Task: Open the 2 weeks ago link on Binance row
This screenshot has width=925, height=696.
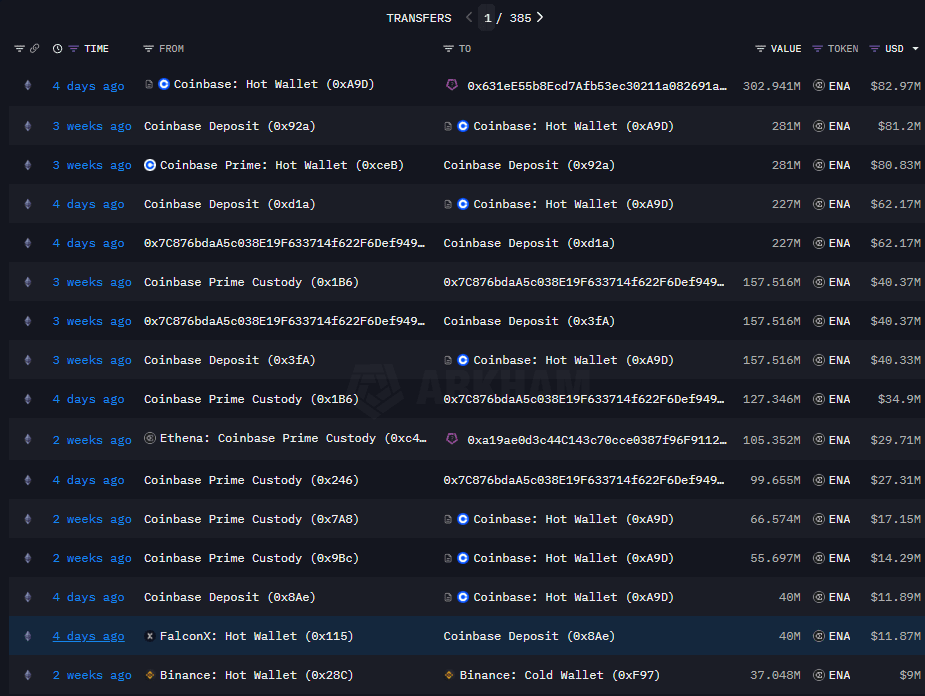Action: [x=92, y=675]
